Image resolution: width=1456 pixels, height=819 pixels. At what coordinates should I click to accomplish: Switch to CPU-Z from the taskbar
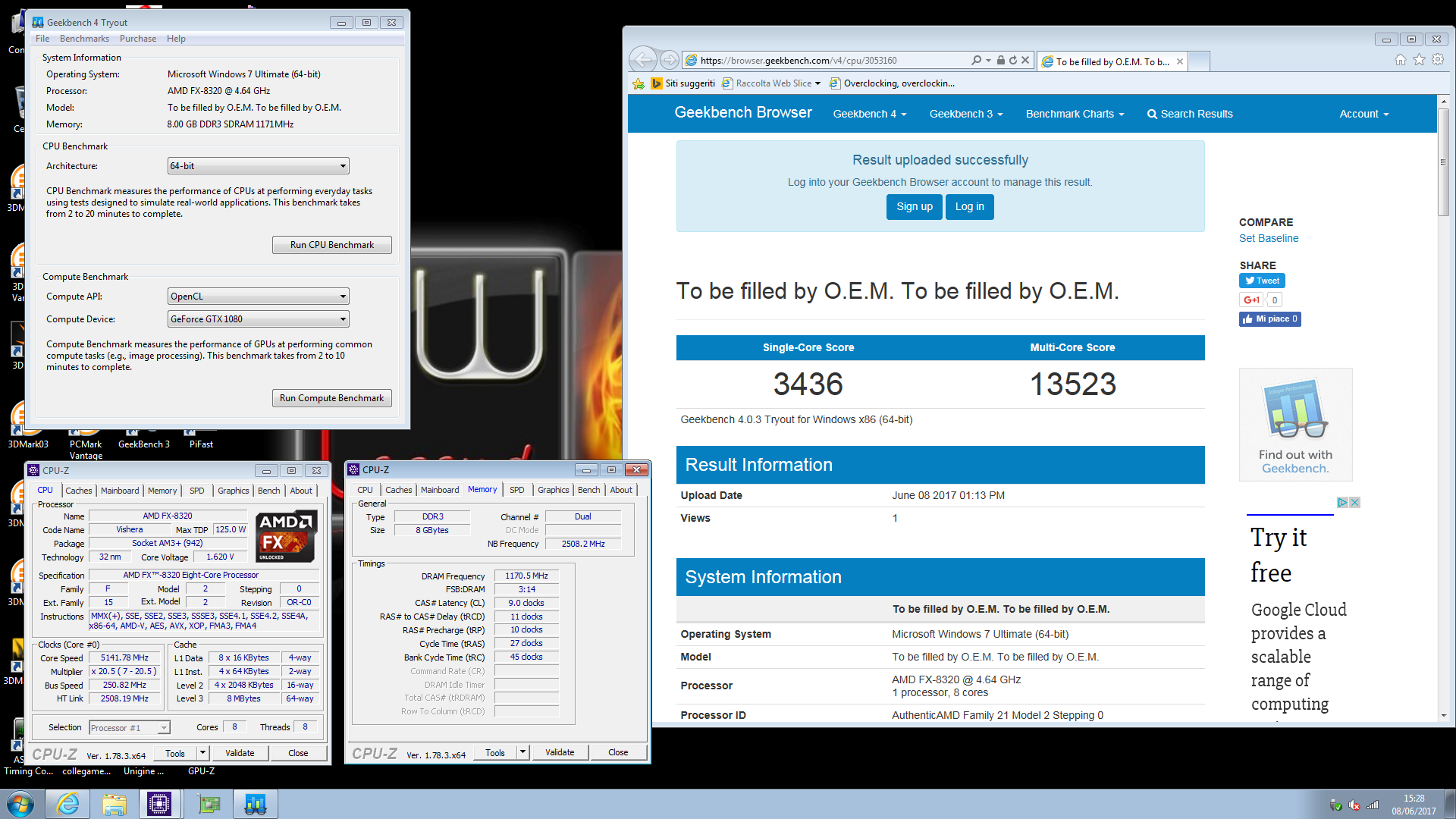click(160, 804)
